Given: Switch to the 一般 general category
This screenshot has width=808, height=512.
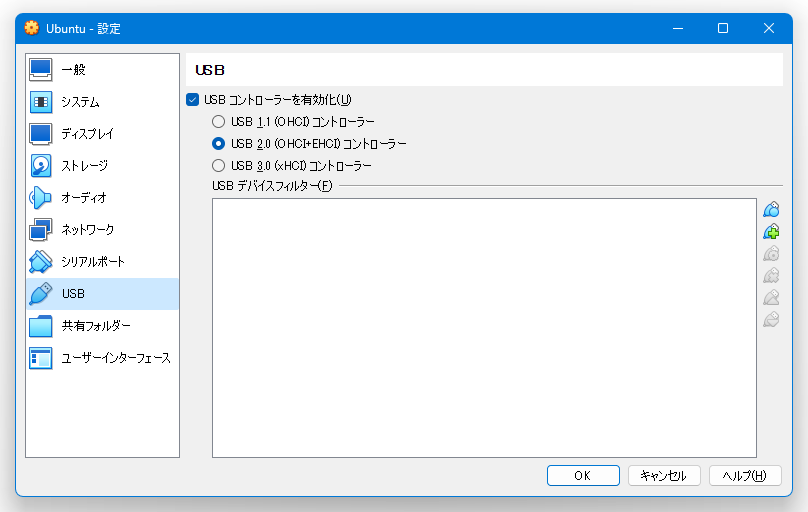Looking at the screenshot, I should click(x=103, y=70).
